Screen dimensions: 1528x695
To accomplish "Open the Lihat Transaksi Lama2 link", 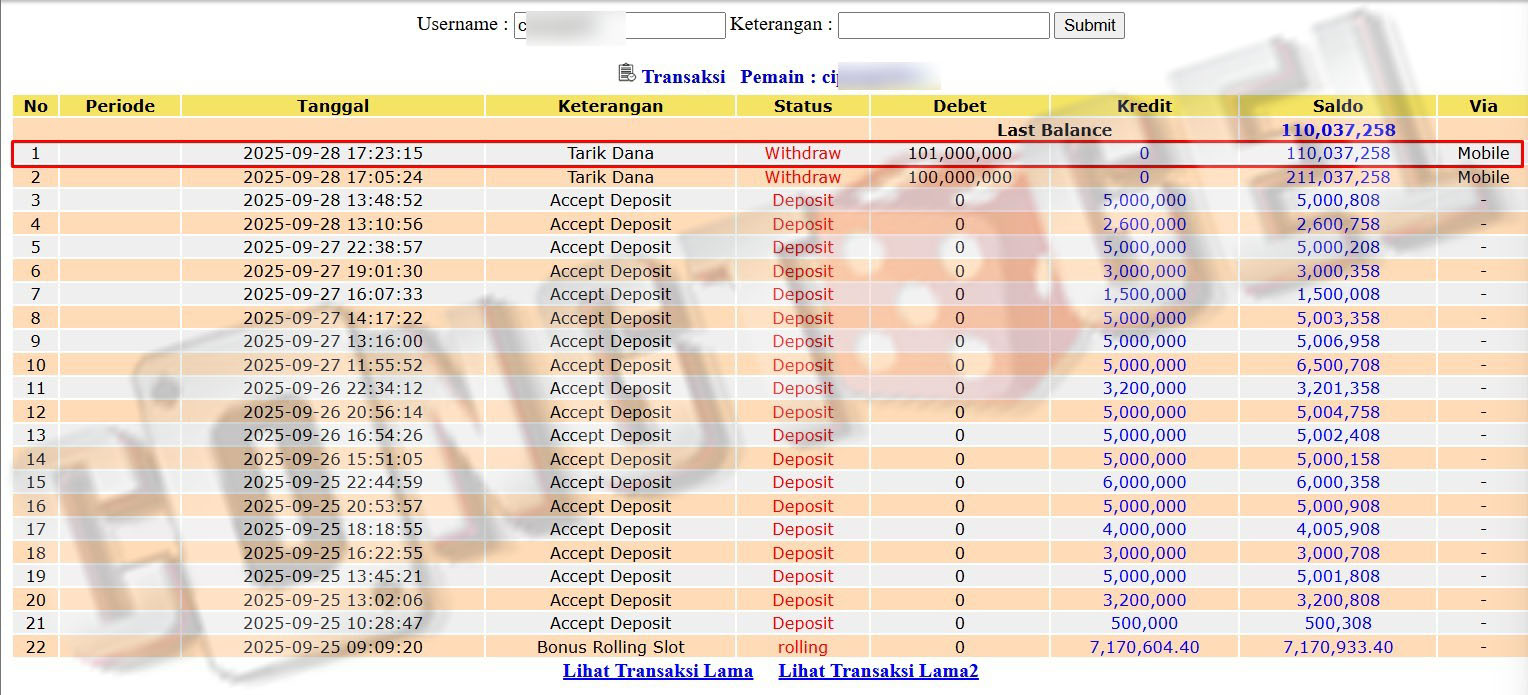I will click(x=878, y=671).
